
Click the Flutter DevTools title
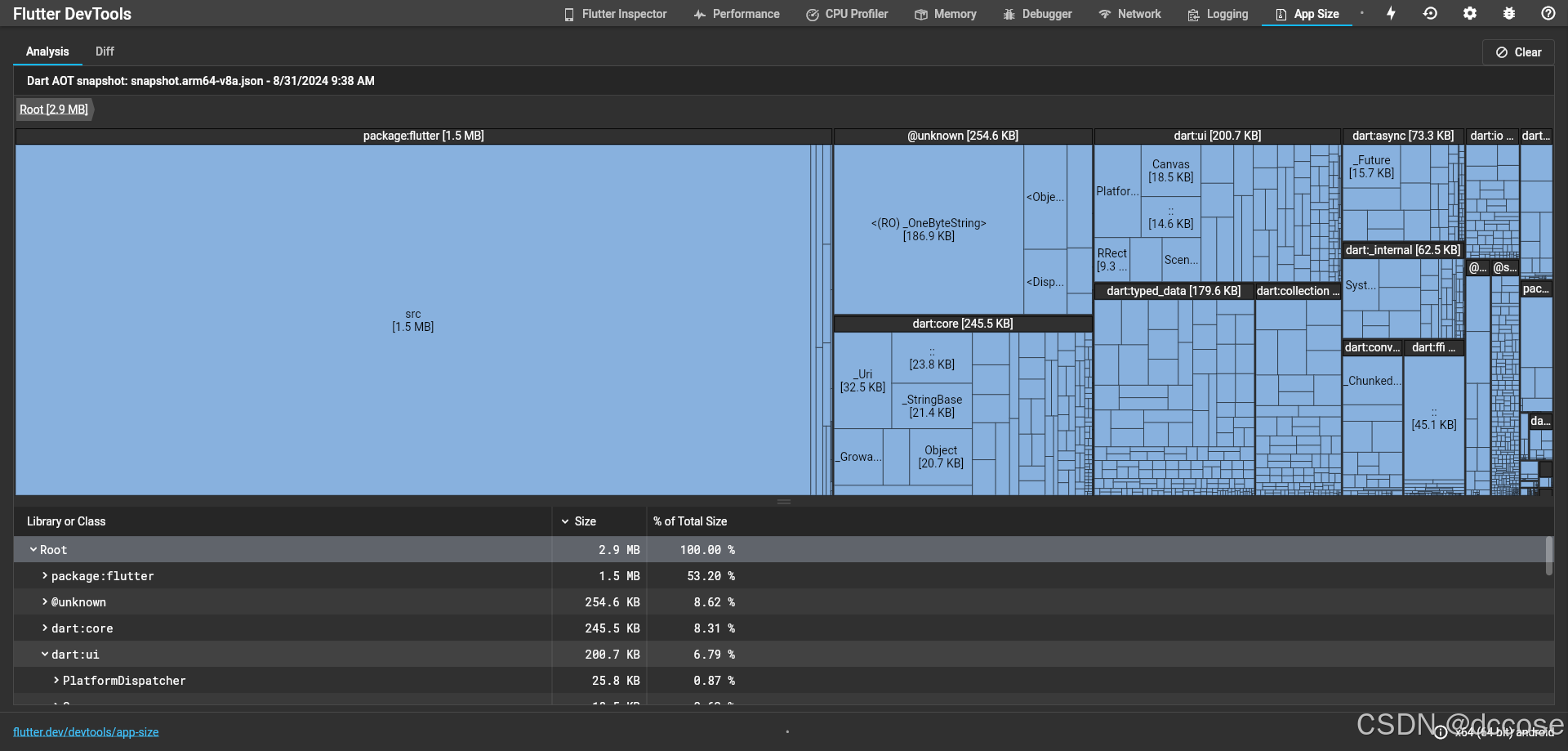[x=72, y=14]
